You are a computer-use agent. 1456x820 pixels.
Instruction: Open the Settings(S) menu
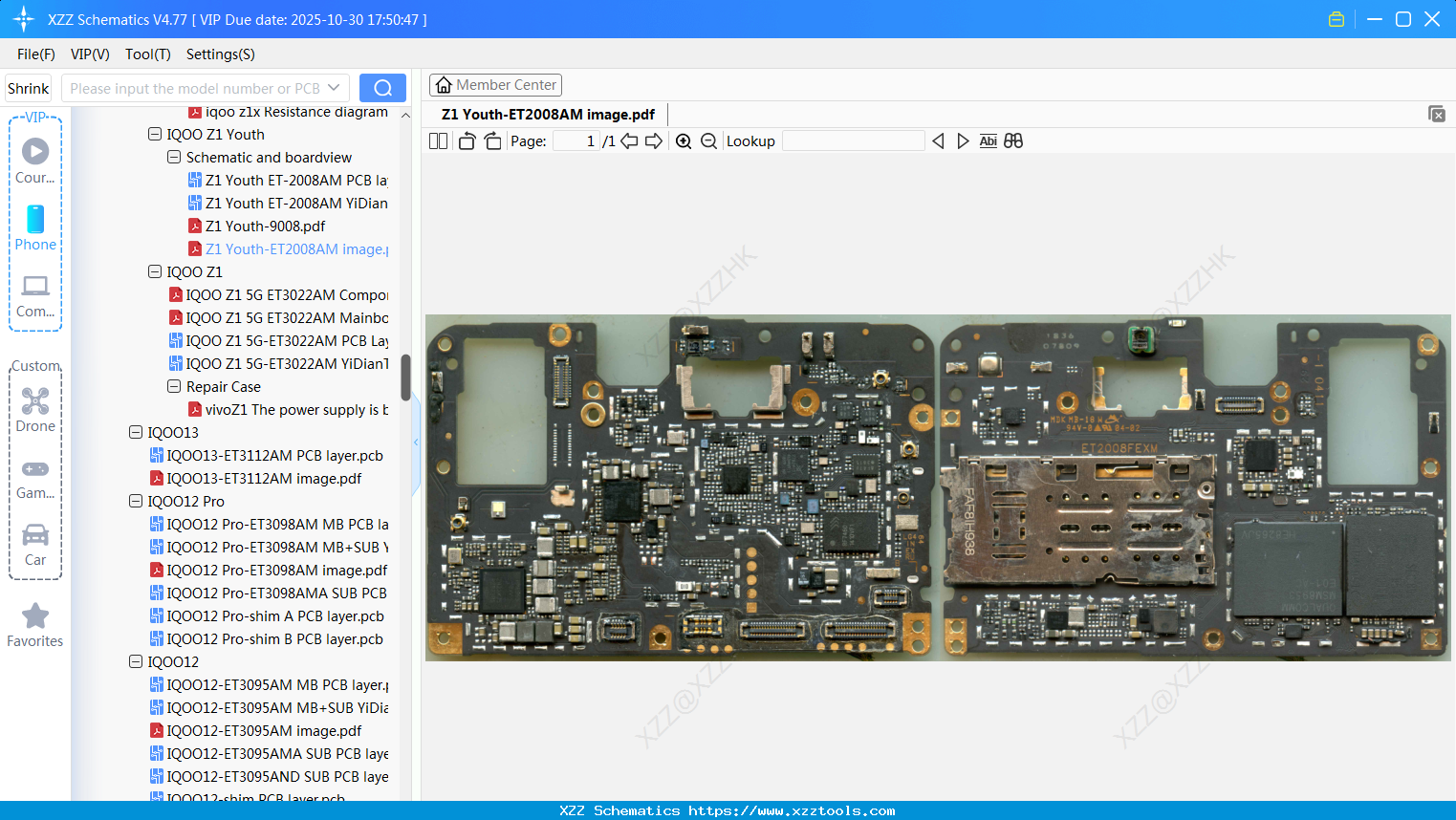(x=220, y=54)
